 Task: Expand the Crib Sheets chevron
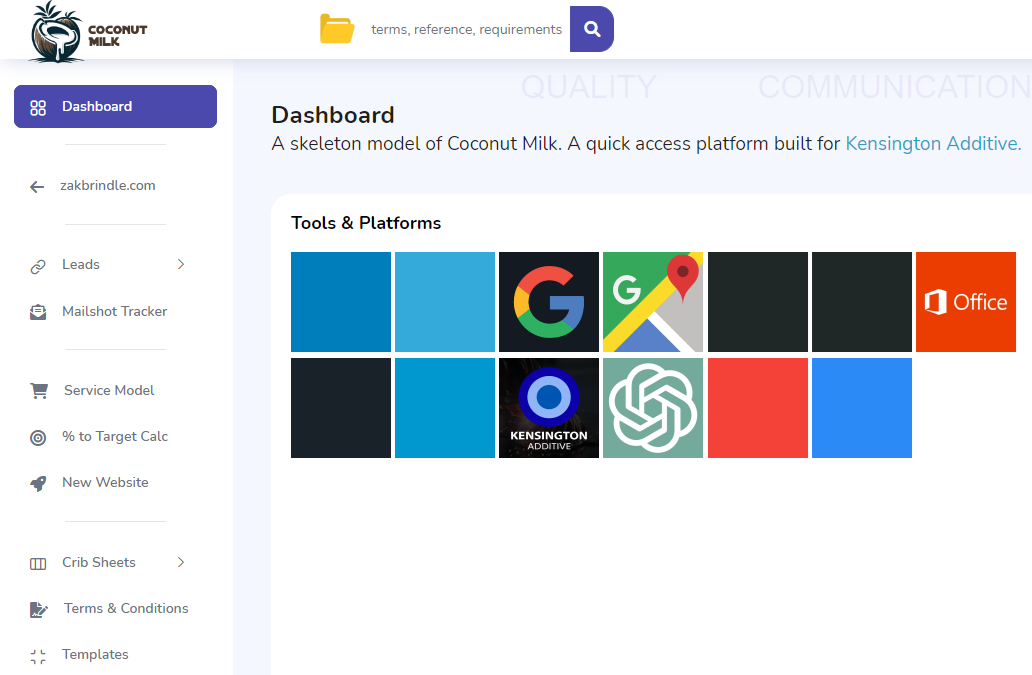tap(181, 562)
